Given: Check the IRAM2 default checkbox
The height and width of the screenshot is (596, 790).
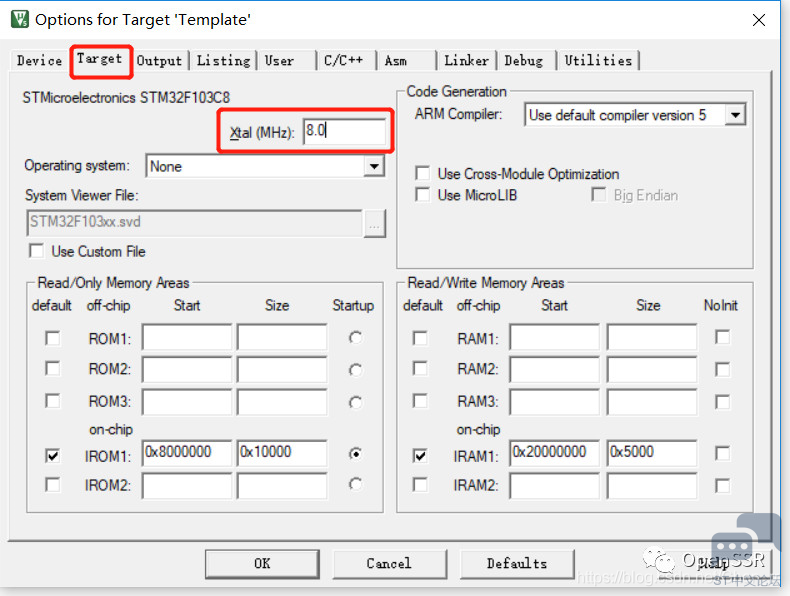Looking at the screenshot, I should pos(420,485).
